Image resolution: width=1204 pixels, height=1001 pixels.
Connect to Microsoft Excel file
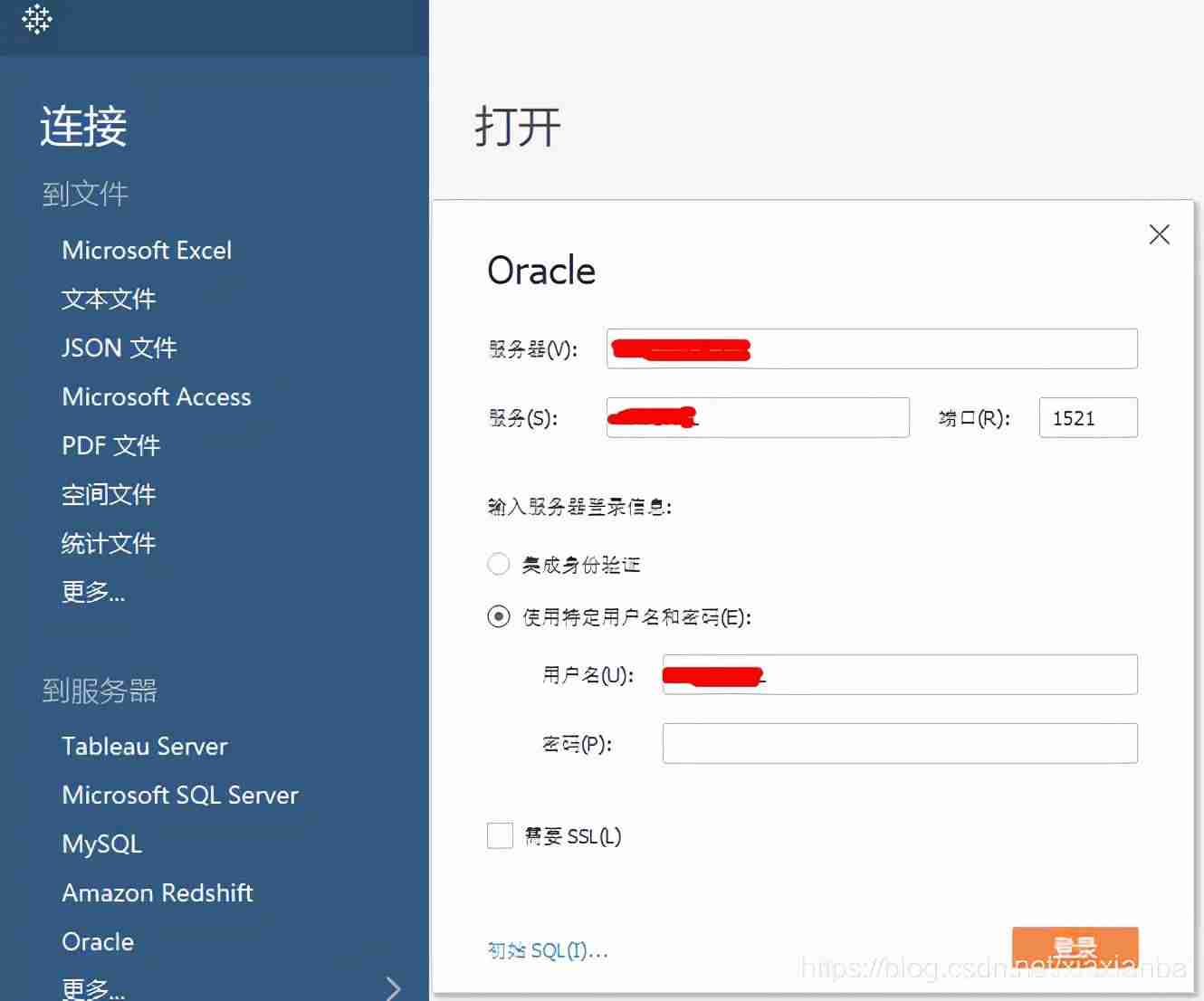[x=147, y=251]
